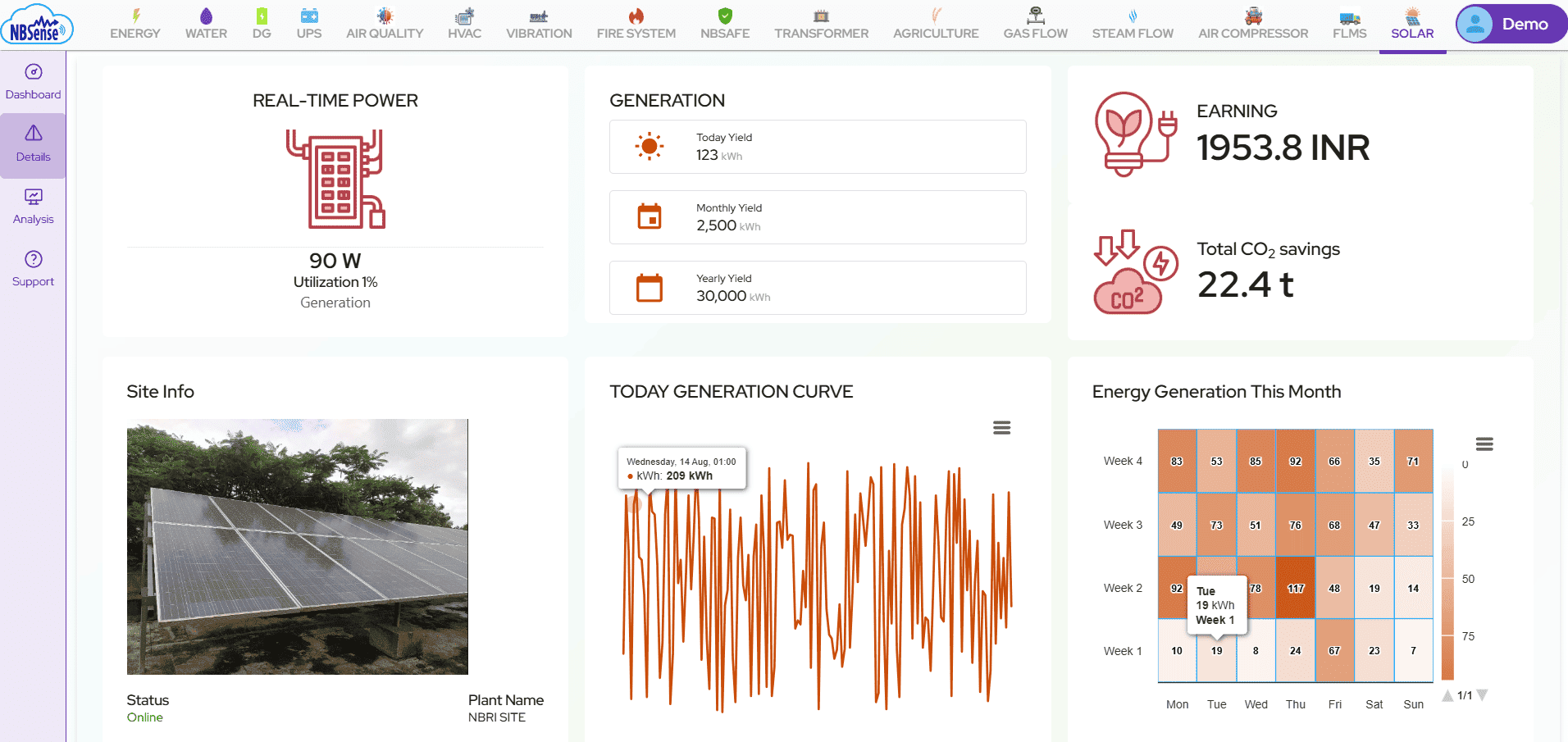This screenshot has height=742, width=1568.
Task: Click the 22.4 t CO2 savings value
Action: 1245,285
